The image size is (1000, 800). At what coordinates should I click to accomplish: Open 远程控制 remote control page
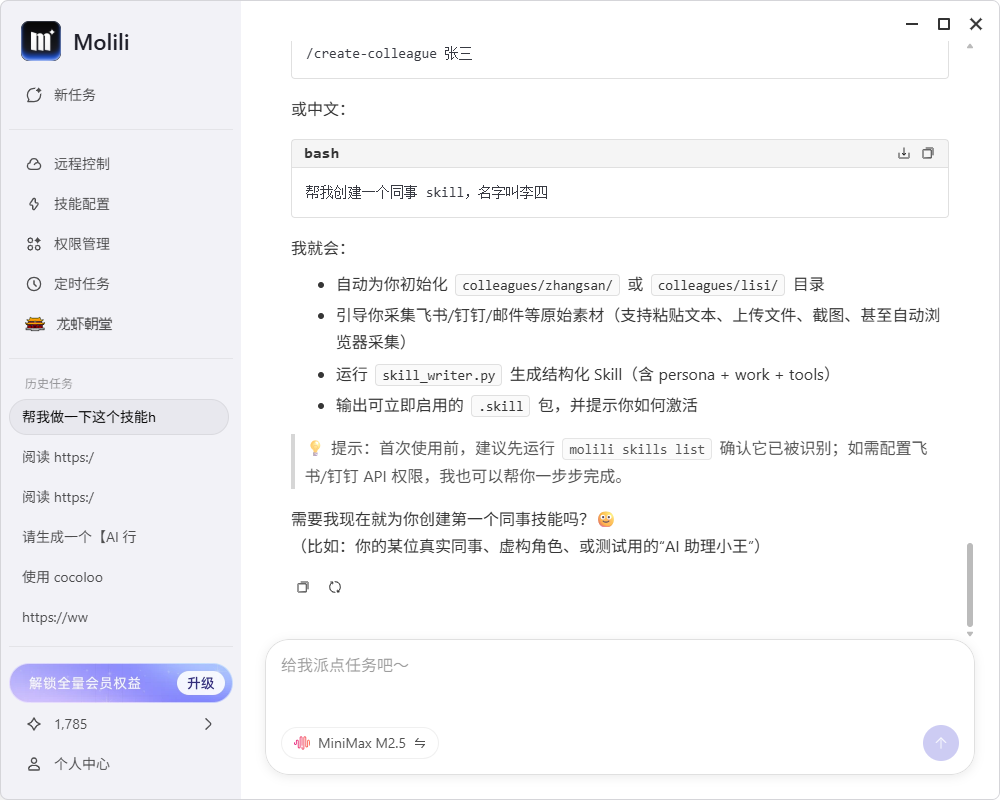click(x=81, y=164)
